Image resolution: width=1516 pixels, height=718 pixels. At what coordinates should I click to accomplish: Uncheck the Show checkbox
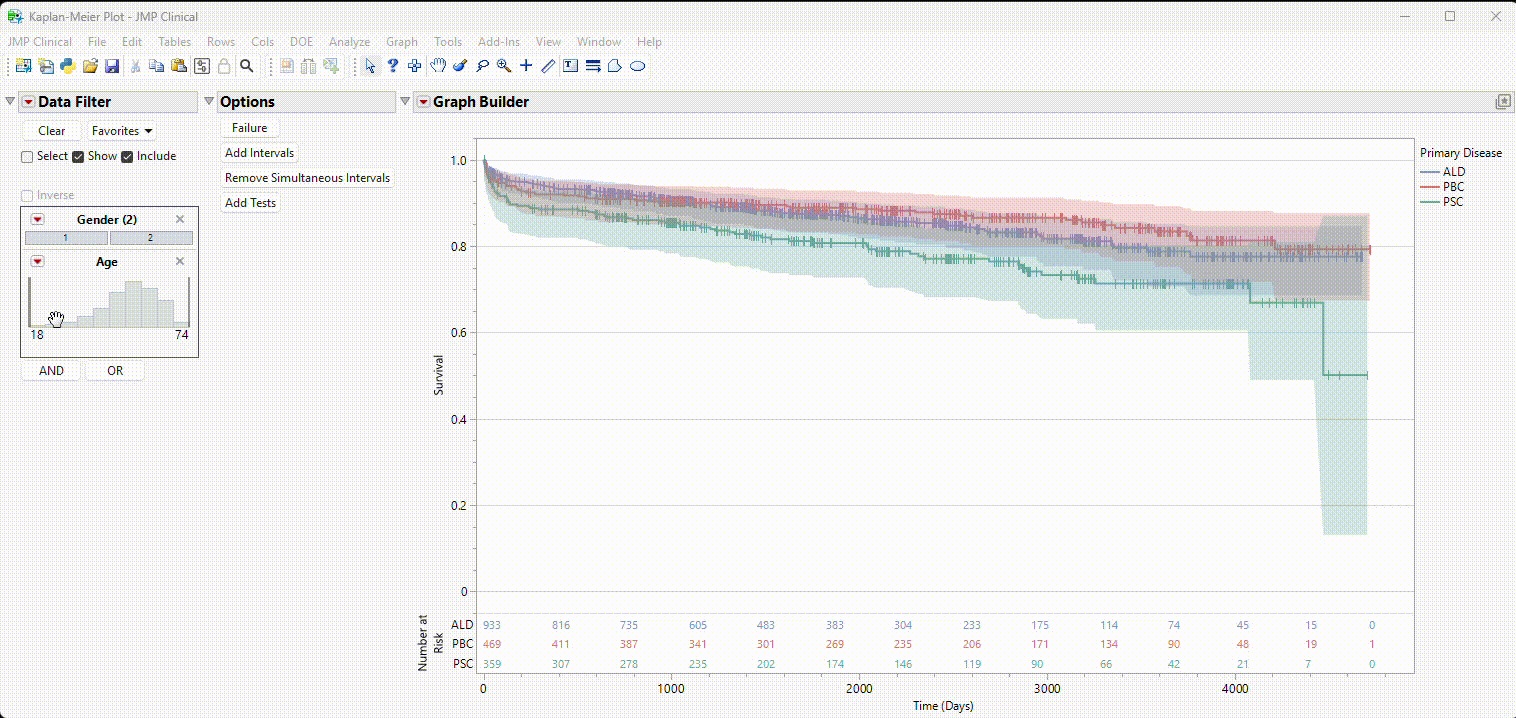point(78,157)
